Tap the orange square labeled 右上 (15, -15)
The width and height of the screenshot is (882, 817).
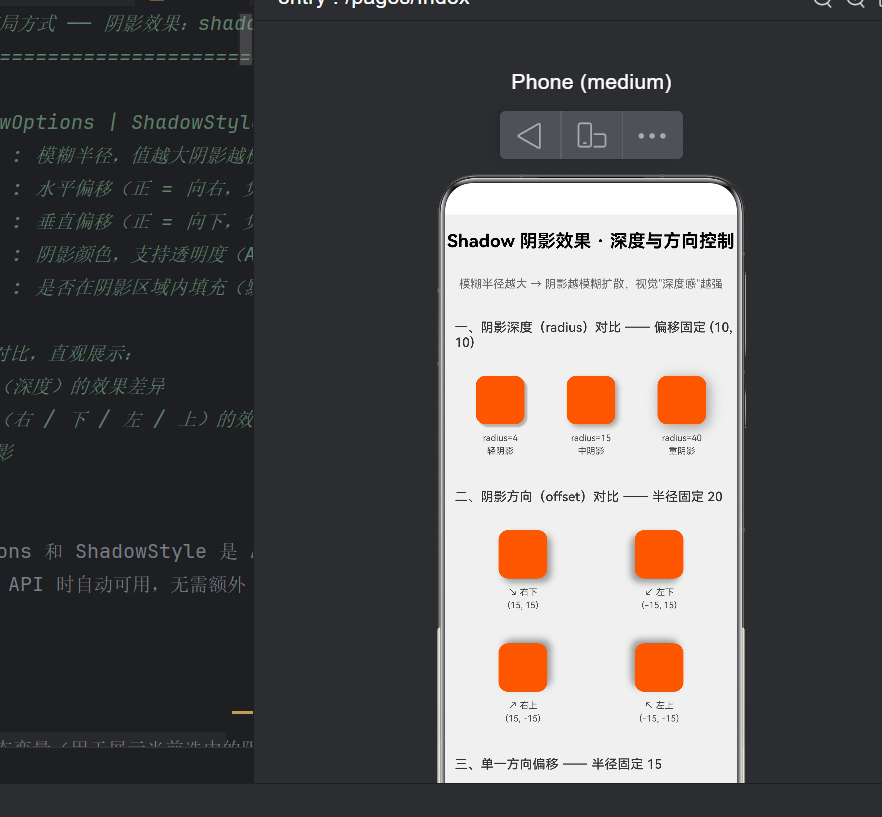click(x=523, y=667)
